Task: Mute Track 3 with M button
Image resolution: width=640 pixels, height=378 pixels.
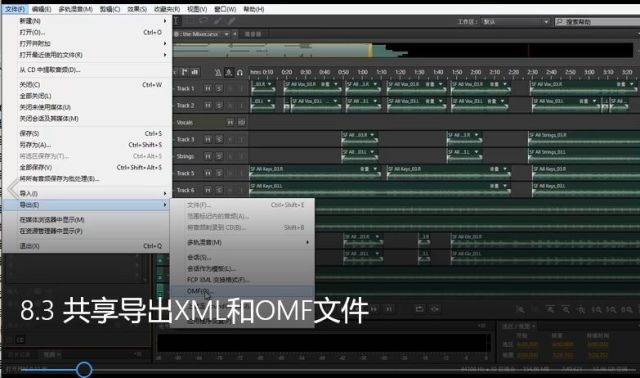Action: [208, 139]
